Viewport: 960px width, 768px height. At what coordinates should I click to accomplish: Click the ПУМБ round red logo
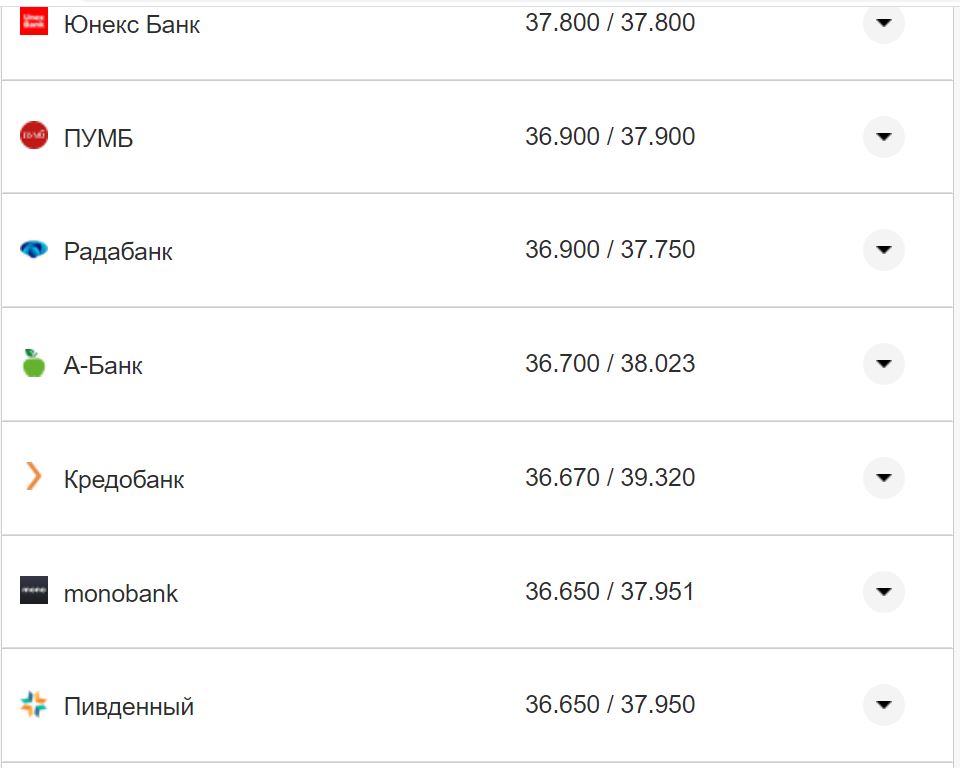pos(34,135)
